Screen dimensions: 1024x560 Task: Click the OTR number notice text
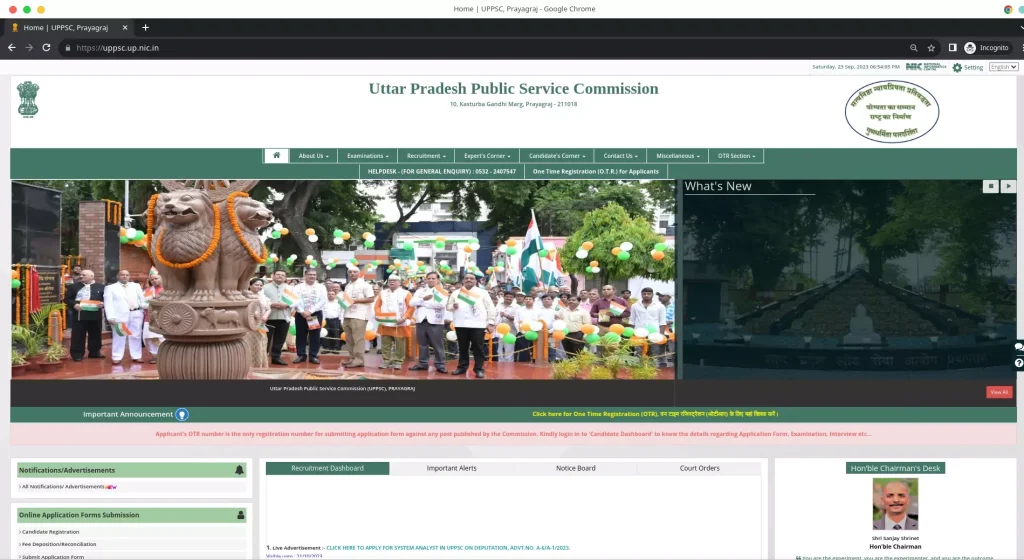[513, 434]
